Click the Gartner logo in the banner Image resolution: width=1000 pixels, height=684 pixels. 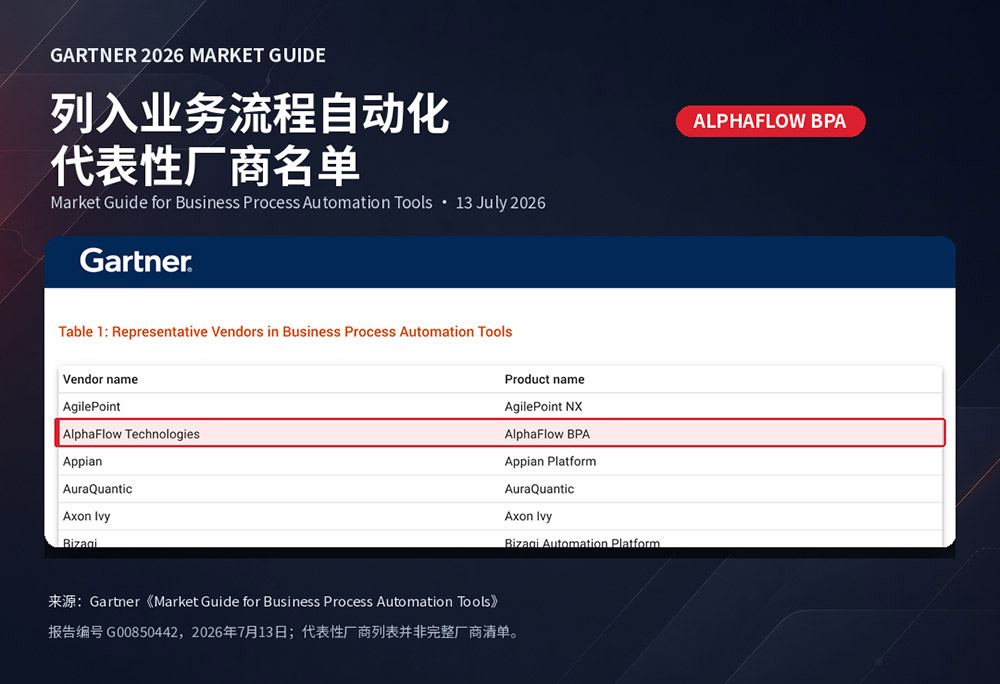[136, 261]
